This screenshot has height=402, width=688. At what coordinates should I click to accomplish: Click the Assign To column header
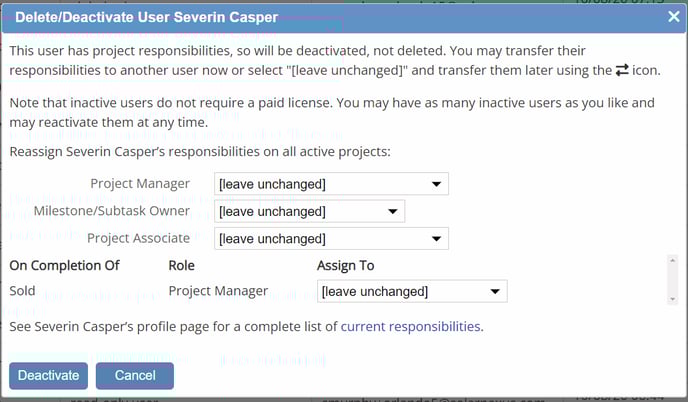point(344,265)
